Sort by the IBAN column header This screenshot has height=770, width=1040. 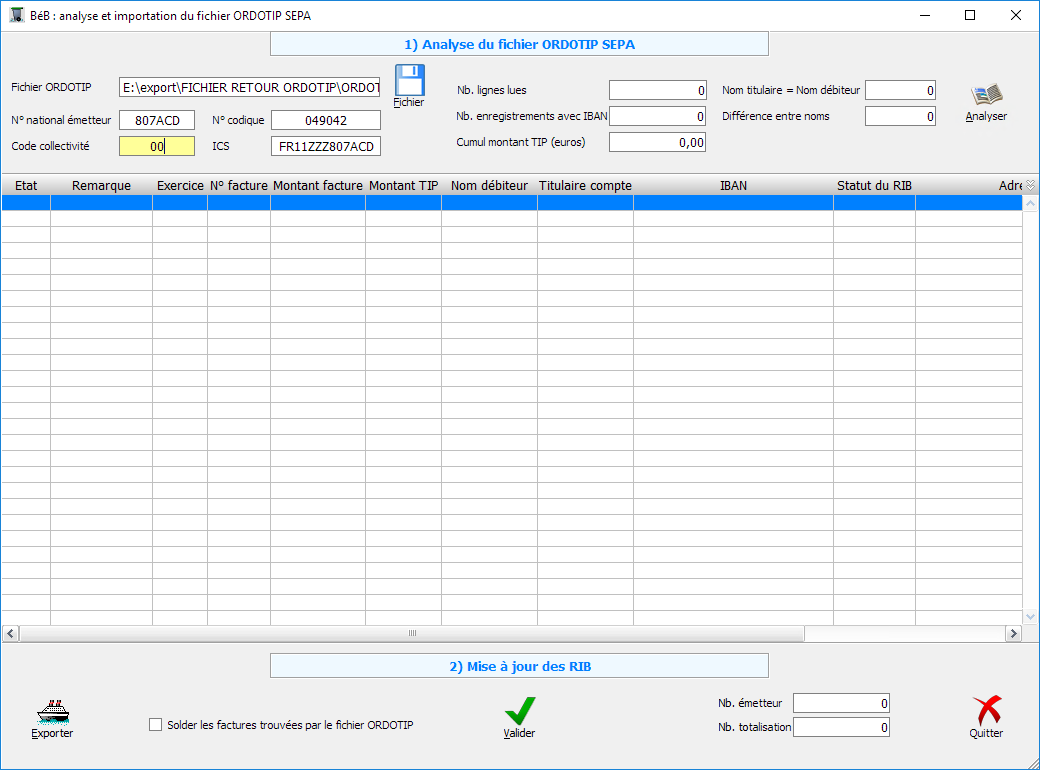point(733,186)
